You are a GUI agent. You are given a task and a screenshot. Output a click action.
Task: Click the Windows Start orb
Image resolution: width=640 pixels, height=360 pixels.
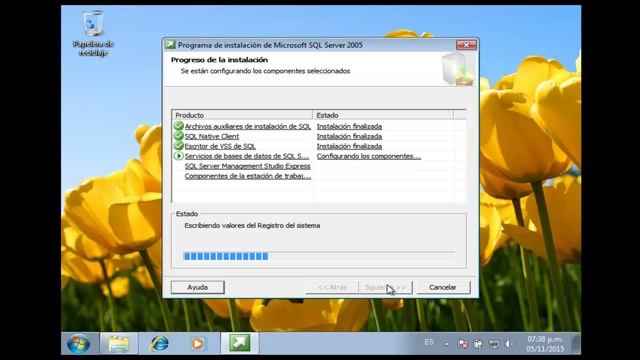tap(78, 344)
